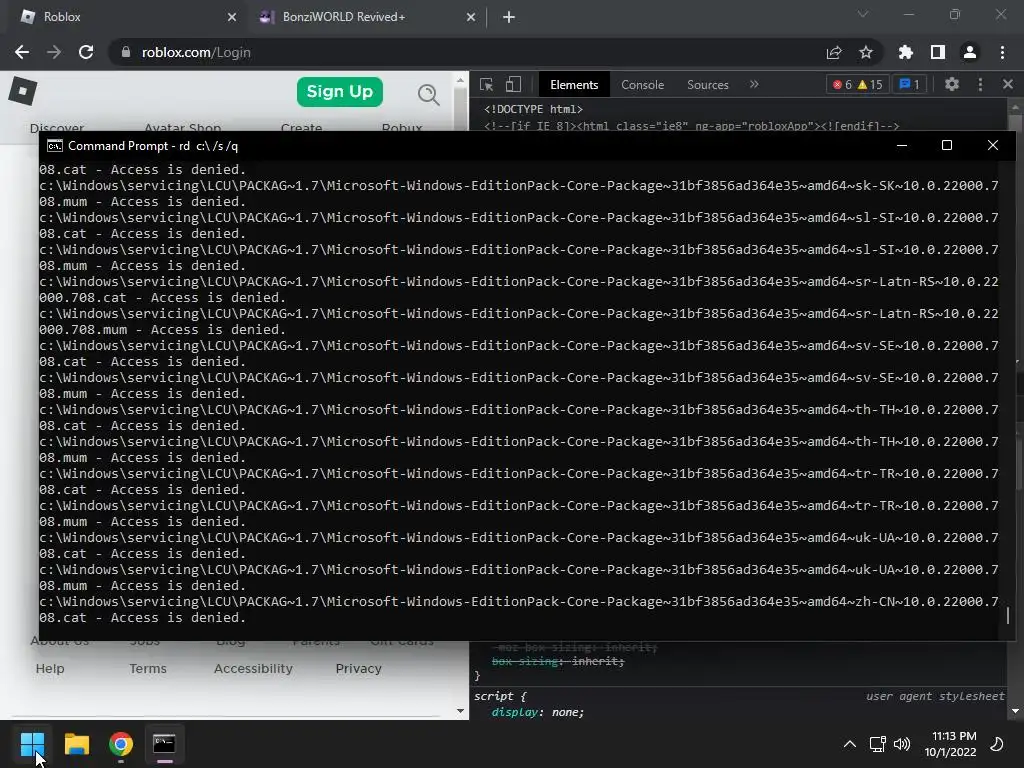The height and width of the screenshot is (768, 1024).
Task: Click the focus assist moon icon
Action: [x=997, y=744]
